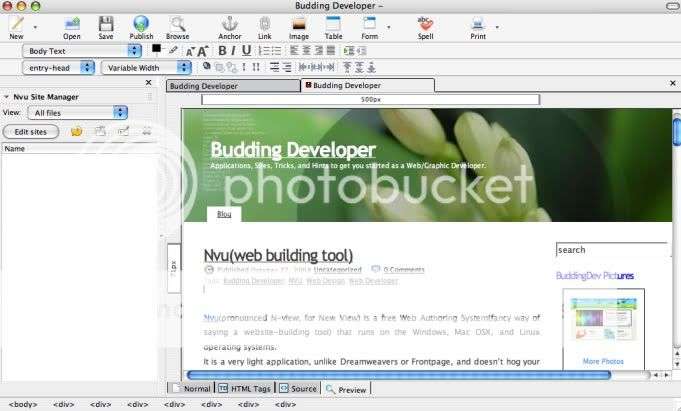
Task: Click the blue horizontal scrollbar thumb
Action: point(399,375)
